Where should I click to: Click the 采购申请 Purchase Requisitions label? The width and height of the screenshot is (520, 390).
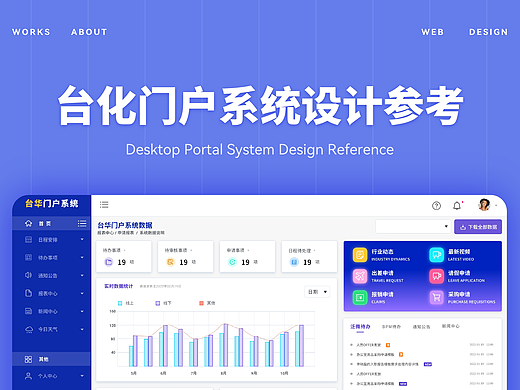point(471,297)
